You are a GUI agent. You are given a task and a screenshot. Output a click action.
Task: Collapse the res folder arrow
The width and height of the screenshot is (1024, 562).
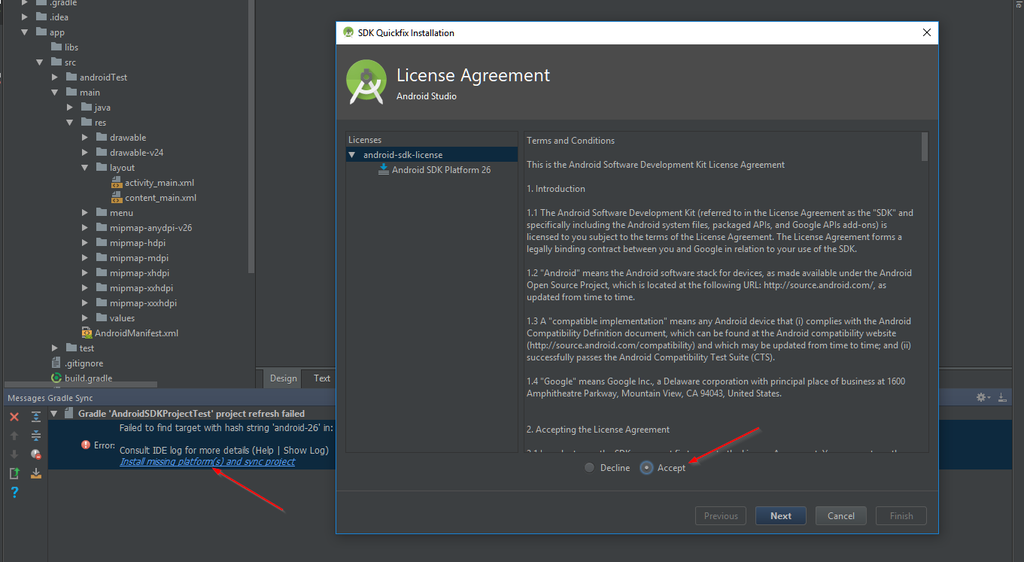(70, 122)
